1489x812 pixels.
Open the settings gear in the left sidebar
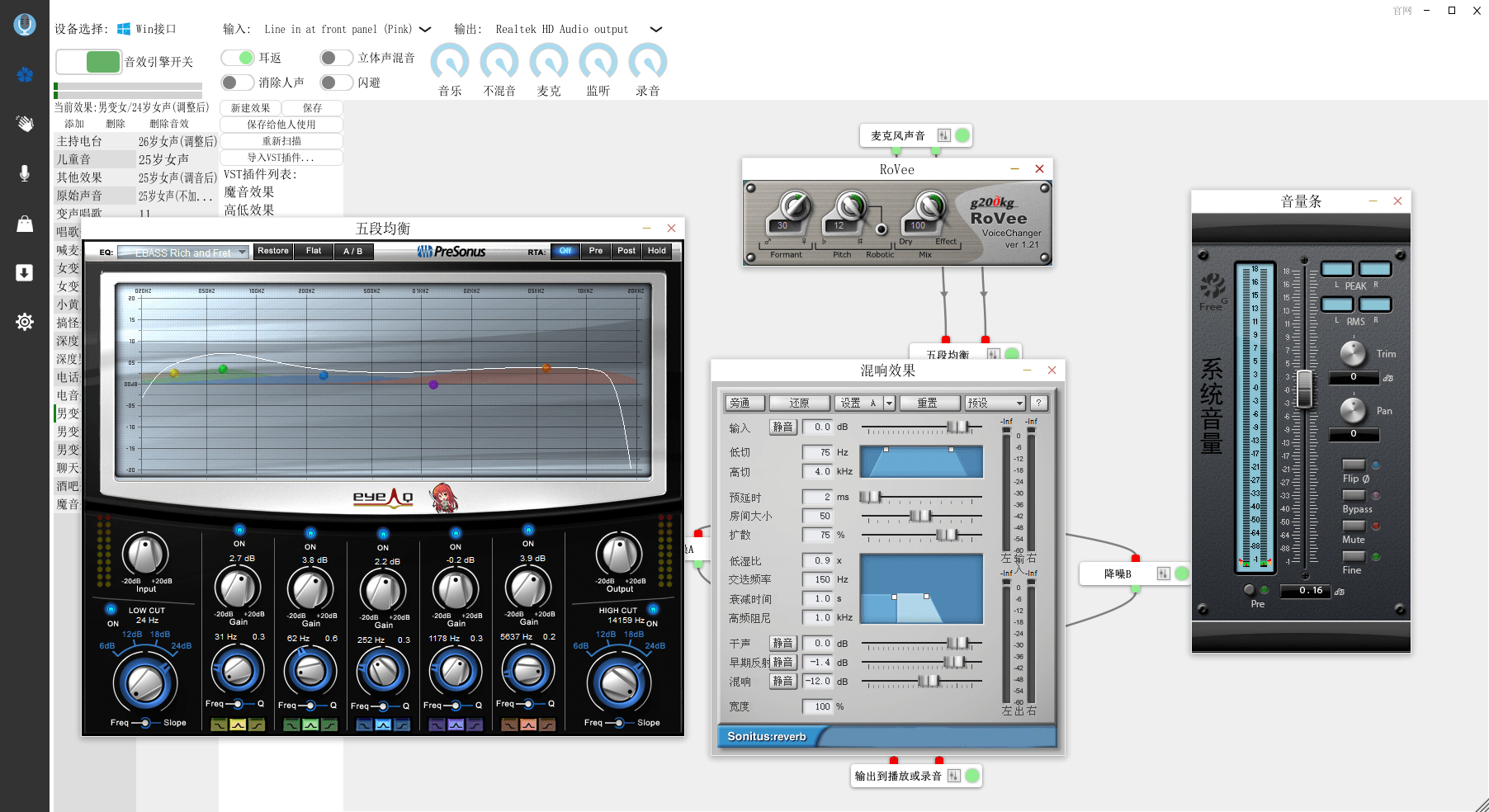tap(25, 322)
